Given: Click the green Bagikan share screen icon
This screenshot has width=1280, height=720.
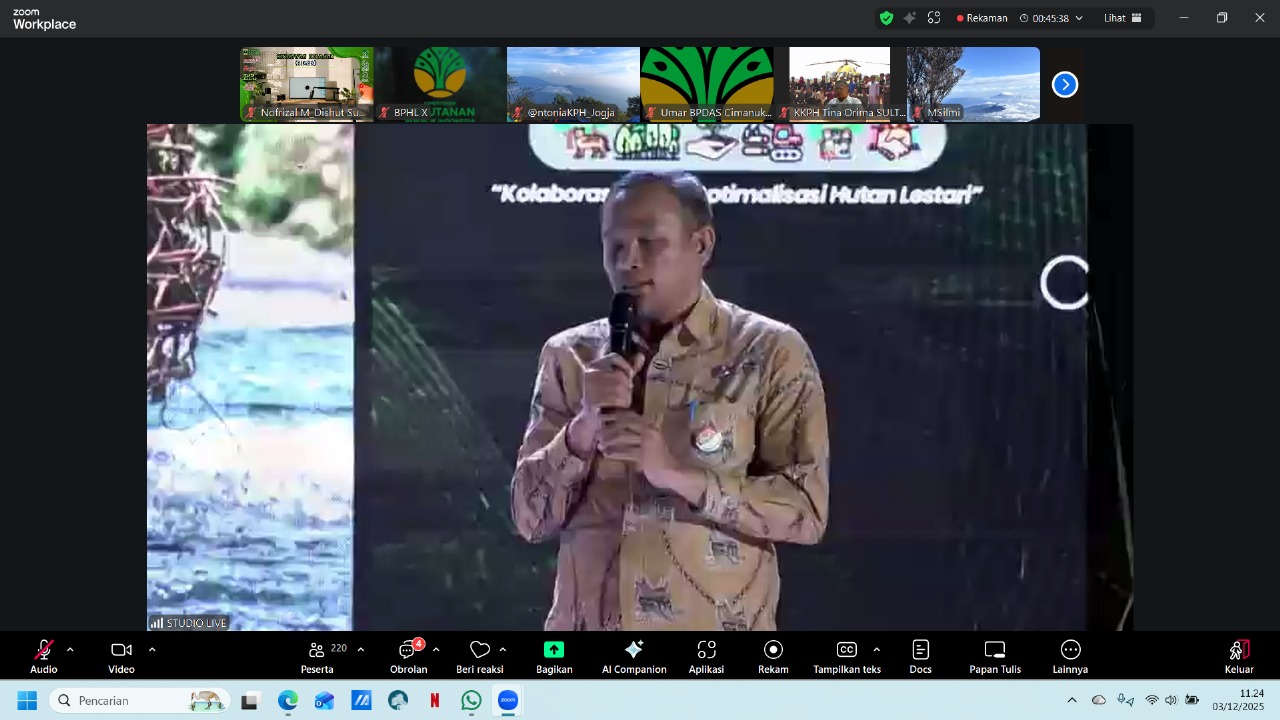Looking at the screenshot, I should [x=554, y=650].
